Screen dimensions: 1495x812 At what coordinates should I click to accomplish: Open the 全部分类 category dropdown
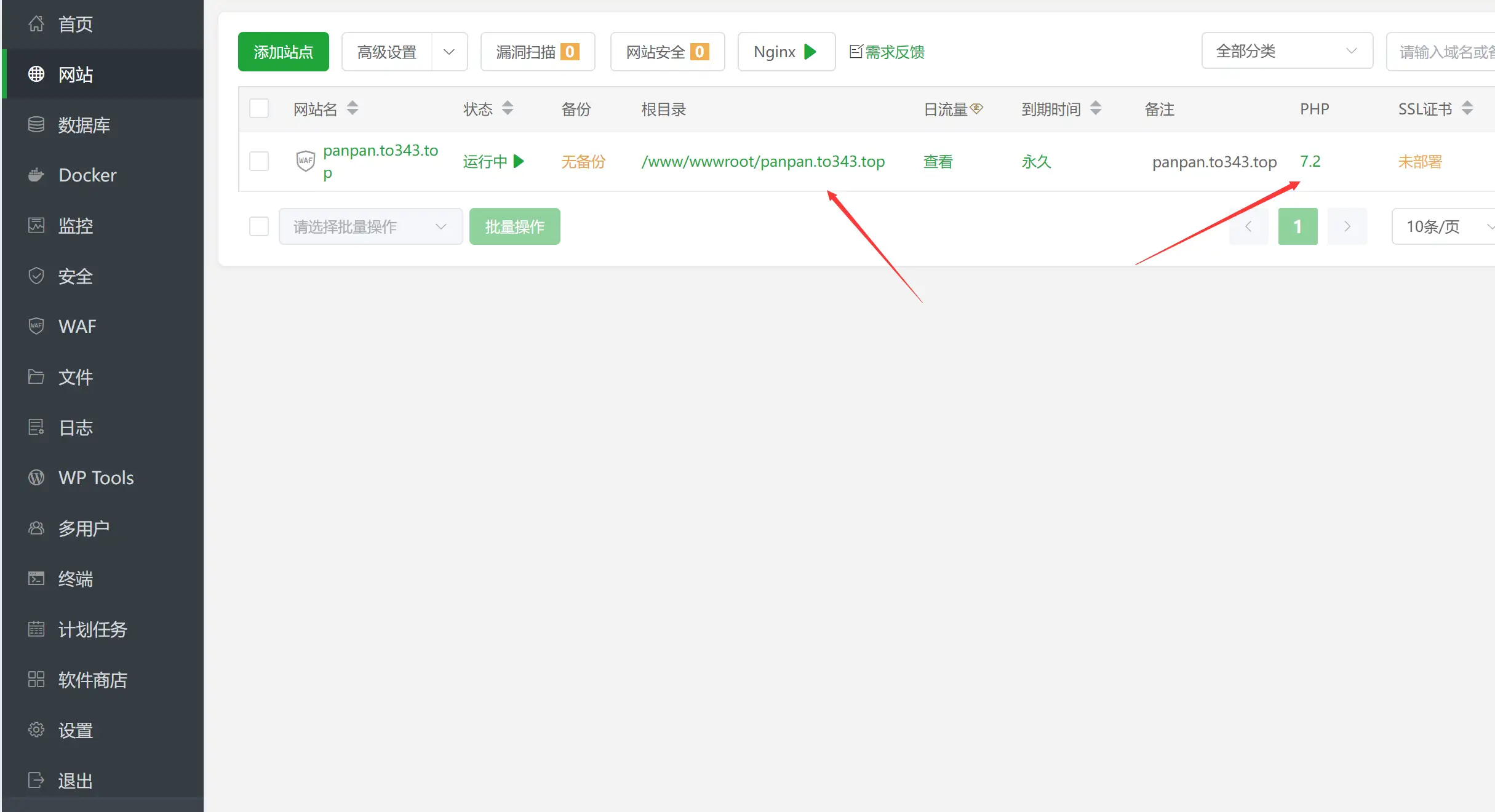pyautogui.click(x=1287, y=50)
